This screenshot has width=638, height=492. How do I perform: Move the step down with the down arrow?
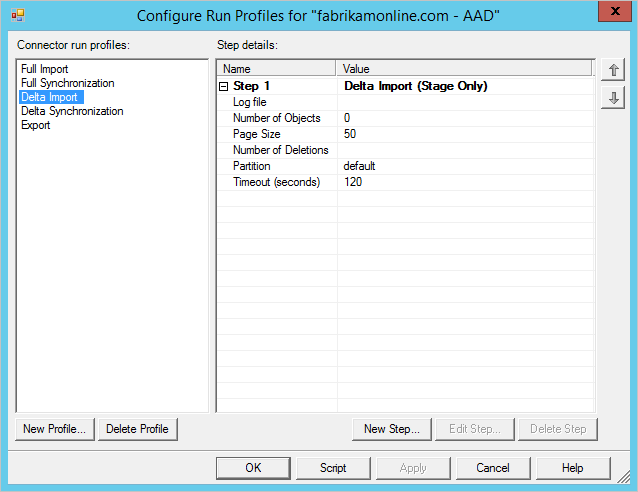(613, 98)
